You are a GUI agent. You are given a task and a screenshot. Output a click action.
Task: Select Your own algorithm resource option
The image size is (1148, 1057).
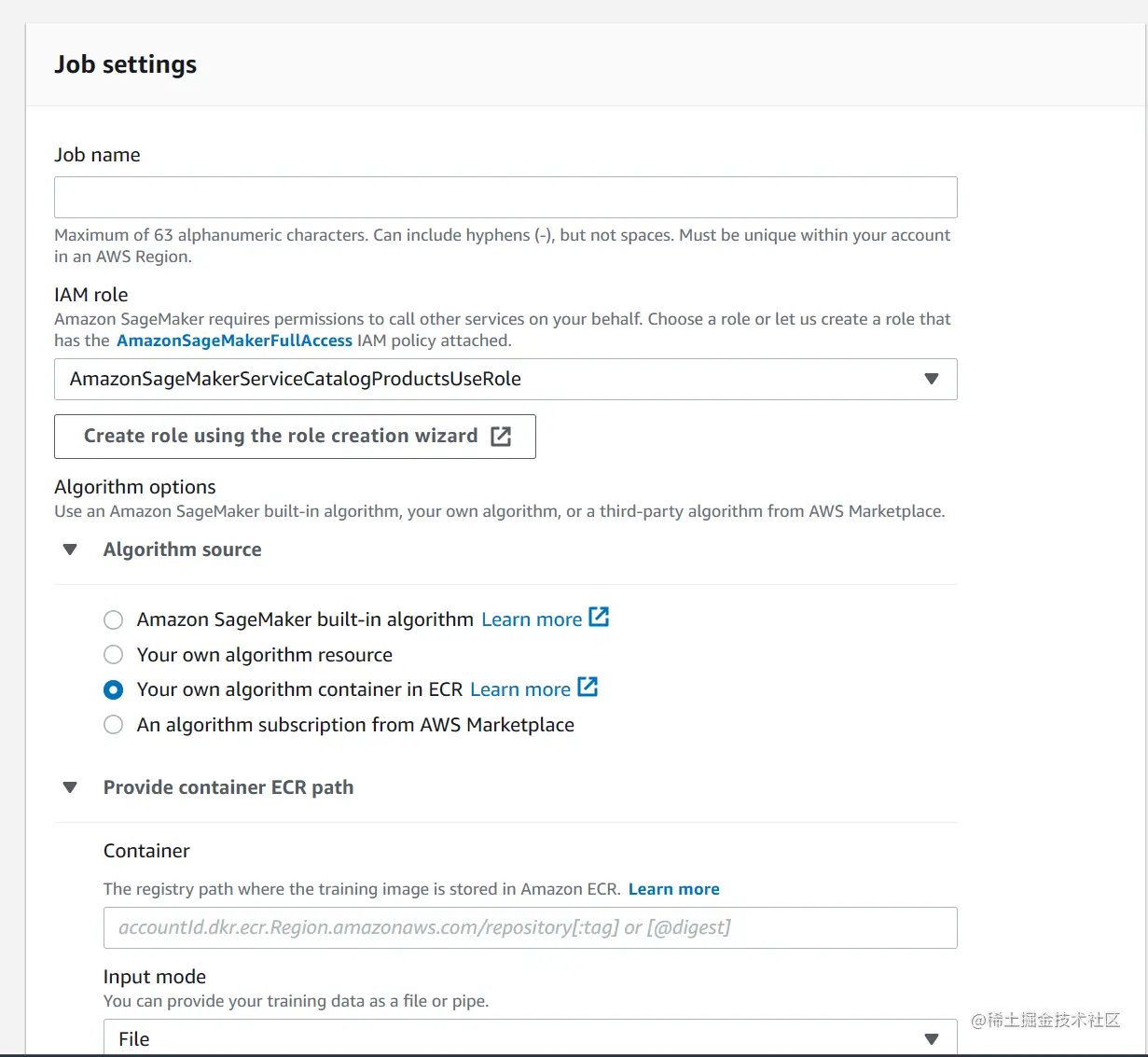coord(114,655)
